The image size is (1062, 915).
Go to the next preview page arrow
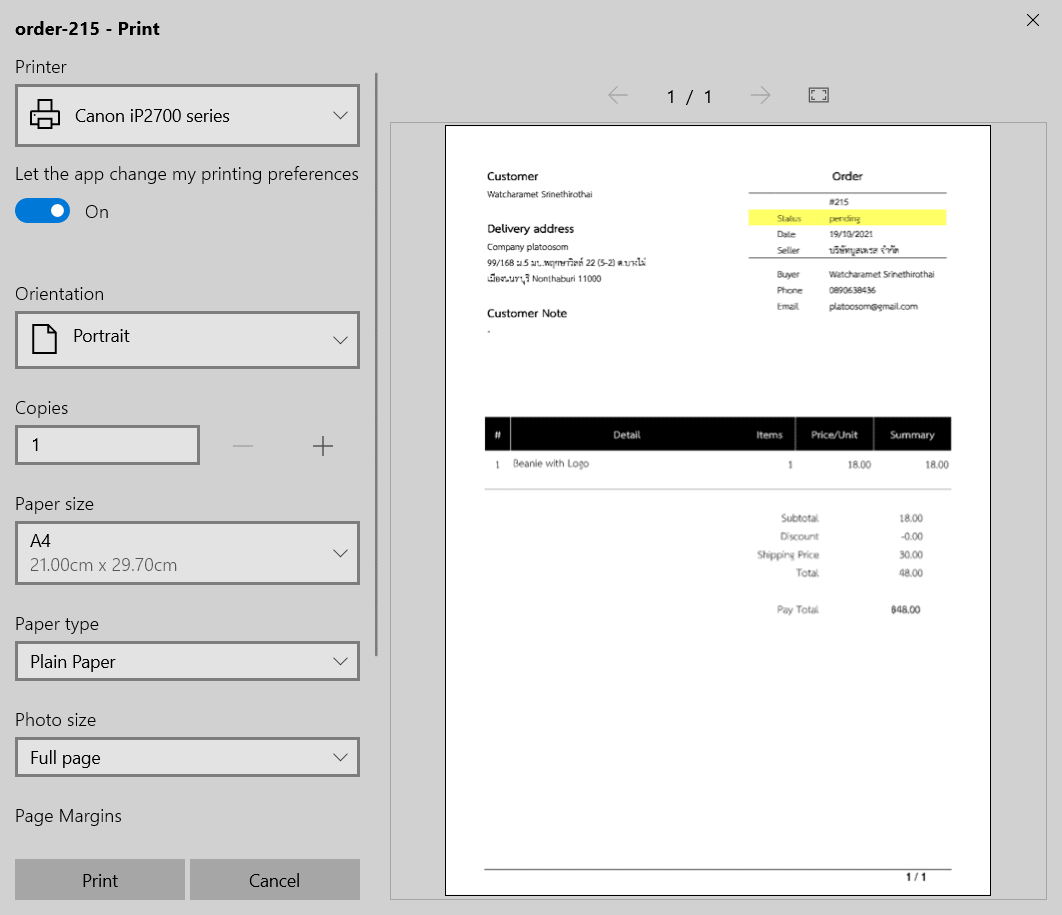click(x=761, y=95)
